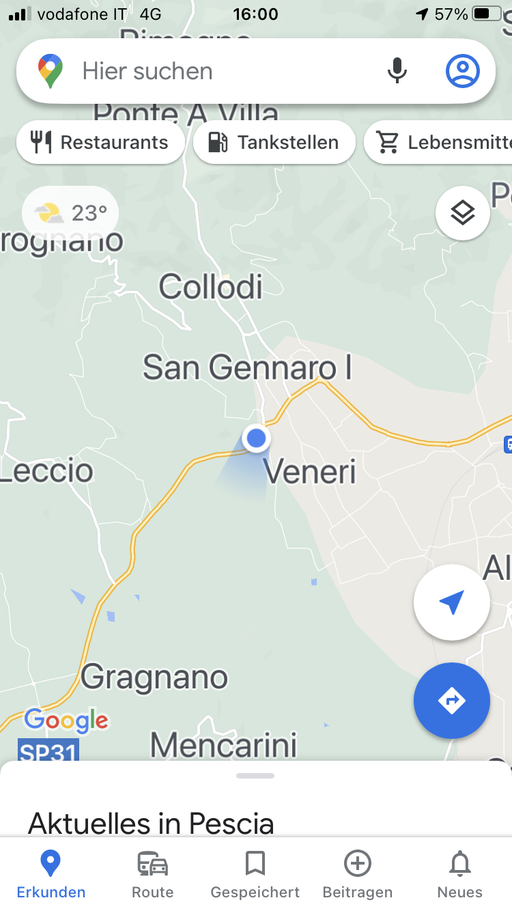This screenshot has width=512, height=911.
Task: Expand the bottom sheet drag handle
Action: coord(255,776)
